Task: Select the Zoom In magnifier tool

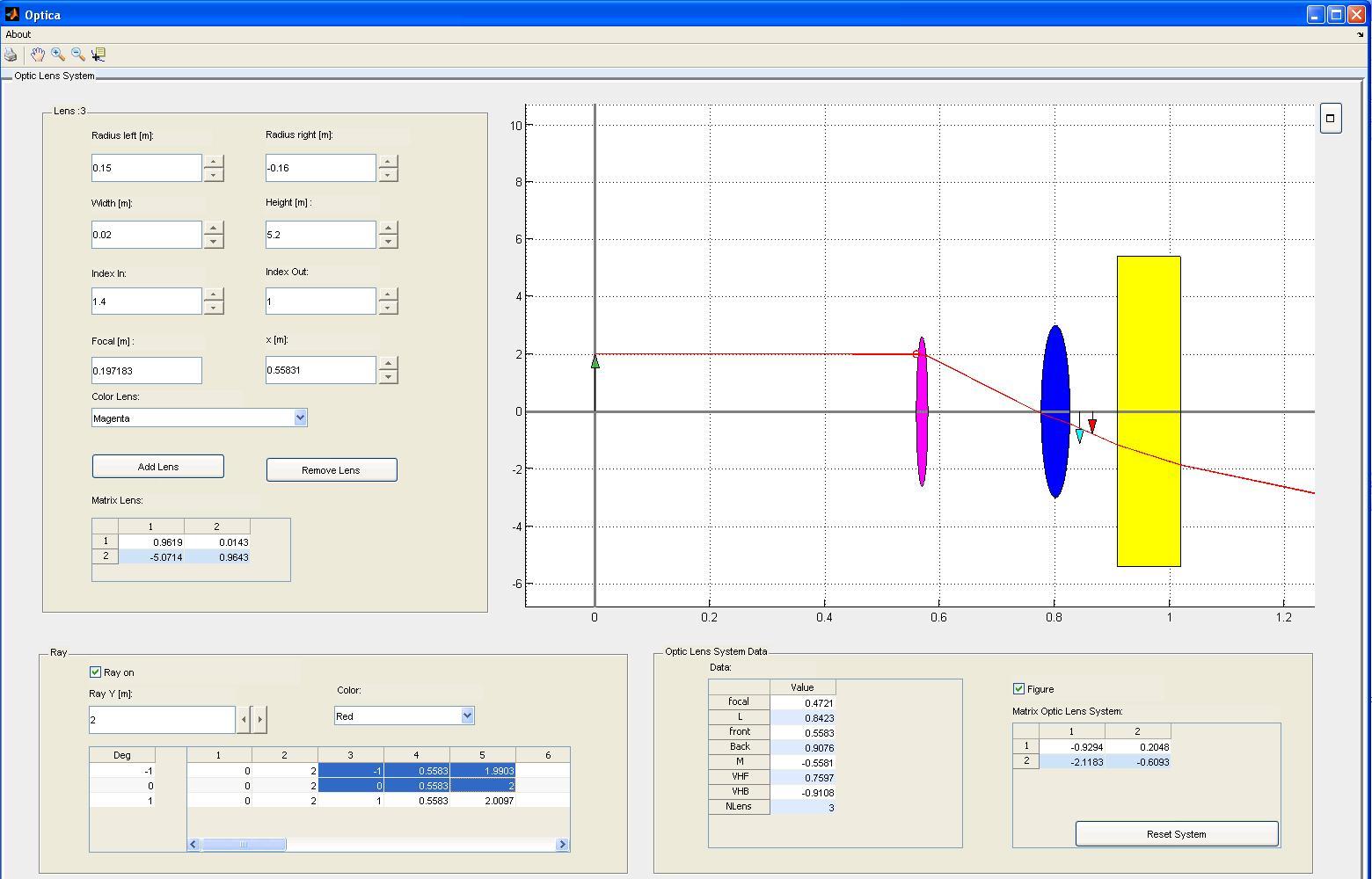Action: click(x=58, y=54)
